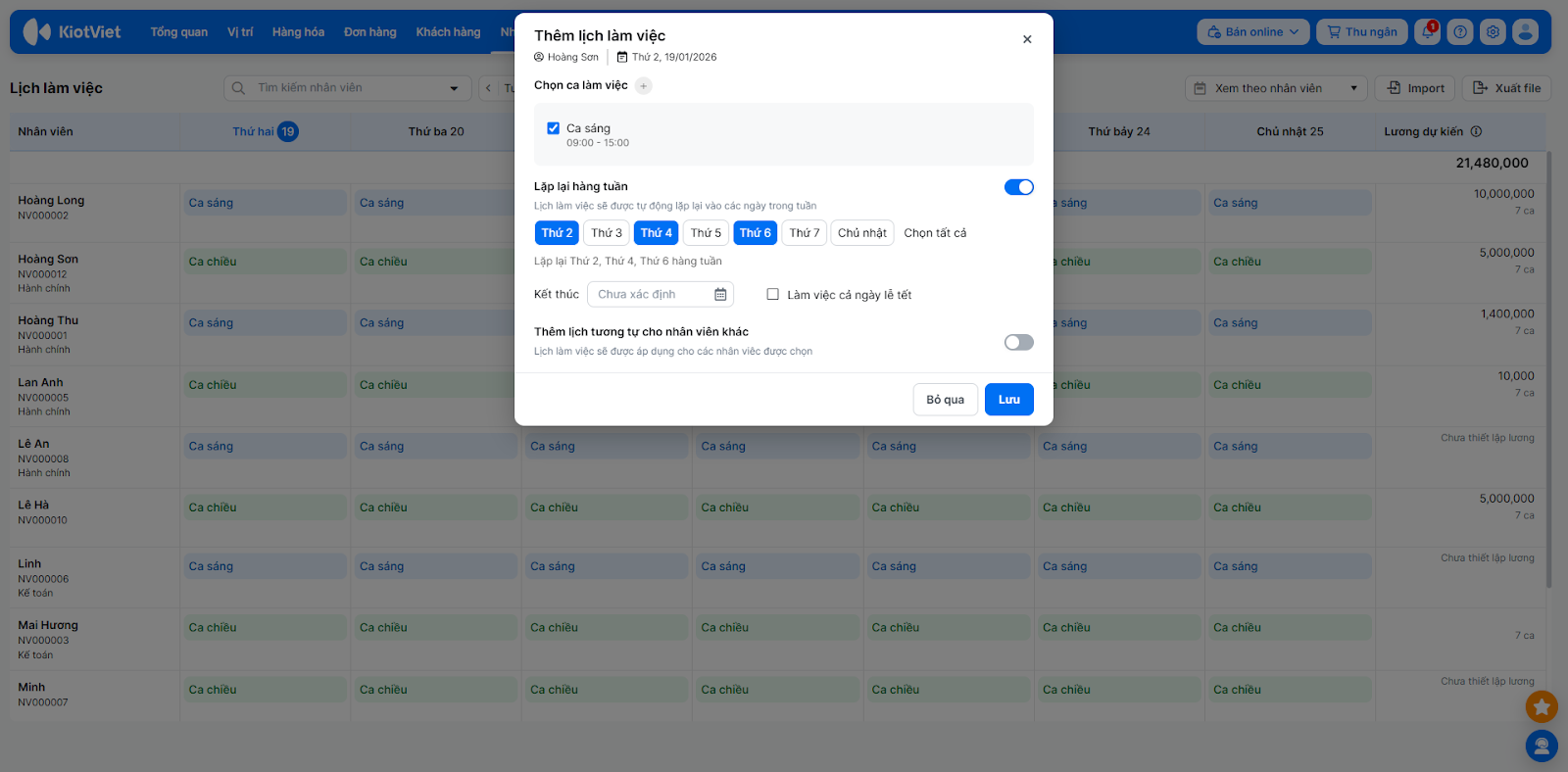
Task: Deselect Thứ 4 repeat day
Action: (x=656, y=233)
